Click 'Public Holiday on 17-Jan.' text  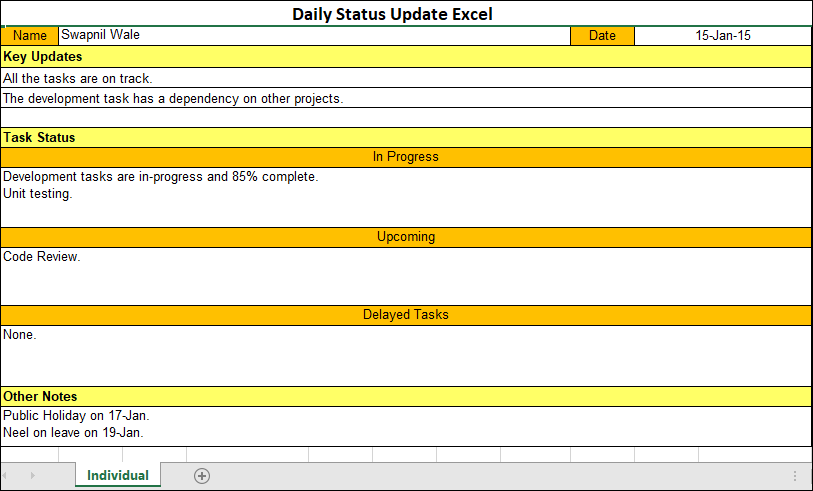click(76, 415)
